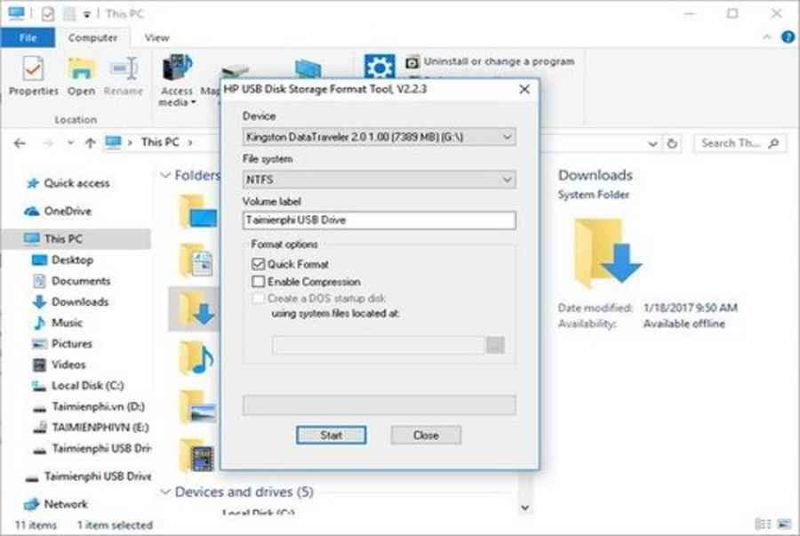Click the selected Downloads folder icon
This screenshot has height=536, width=800.
point(197,309)
